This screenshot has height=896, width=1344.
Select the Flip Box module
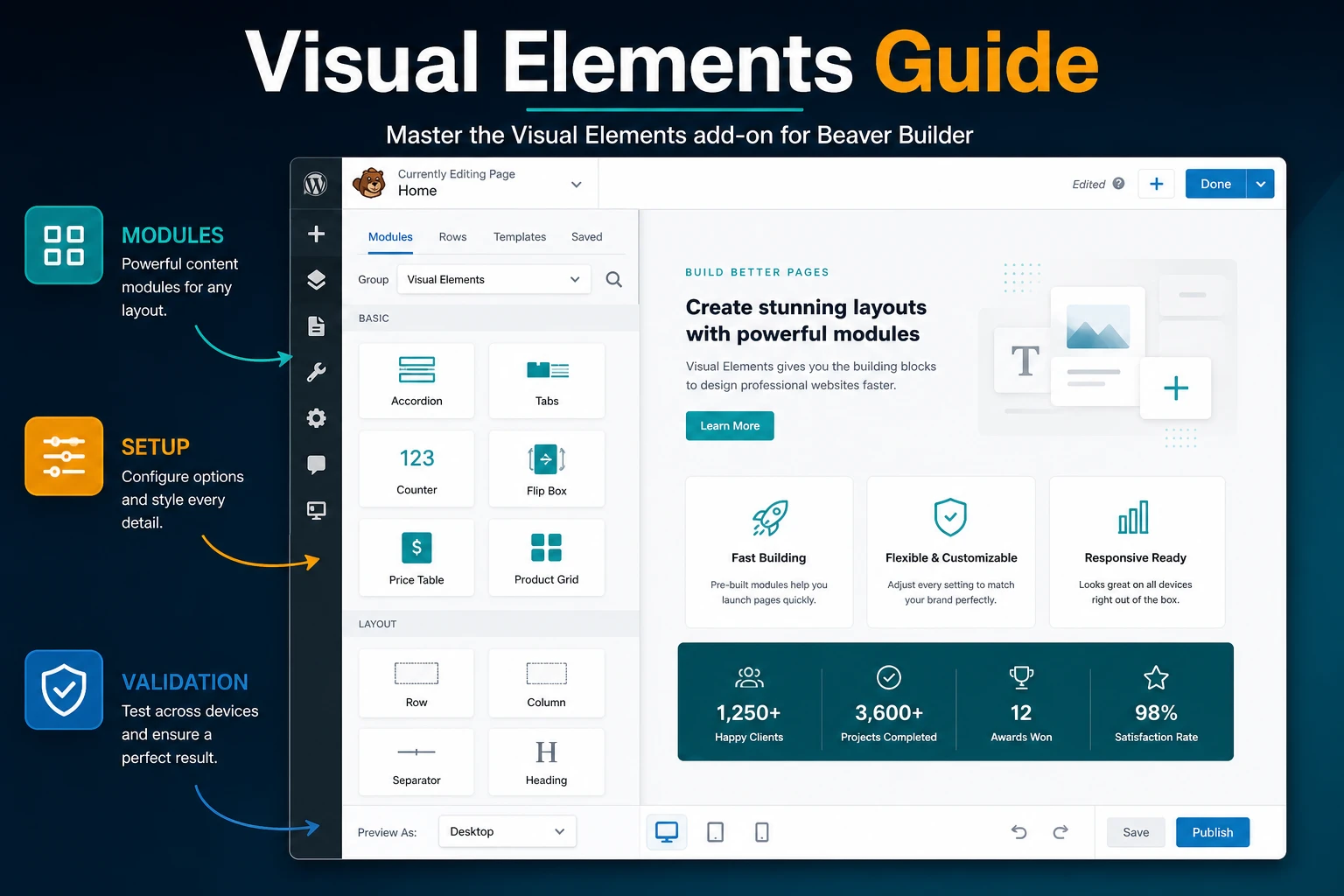coord(547,469)
